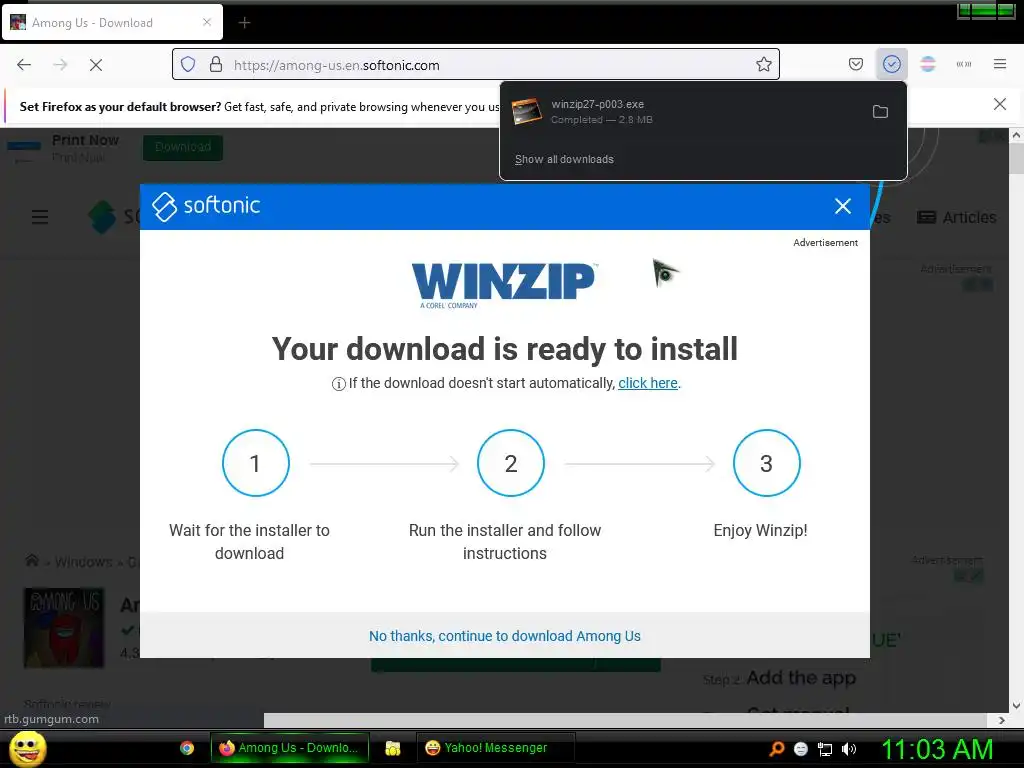Screen dimensions: 1024x768
Task: Open the Articles section in Softonic nav
Action: pyautogui.click(x=957, y=217)
